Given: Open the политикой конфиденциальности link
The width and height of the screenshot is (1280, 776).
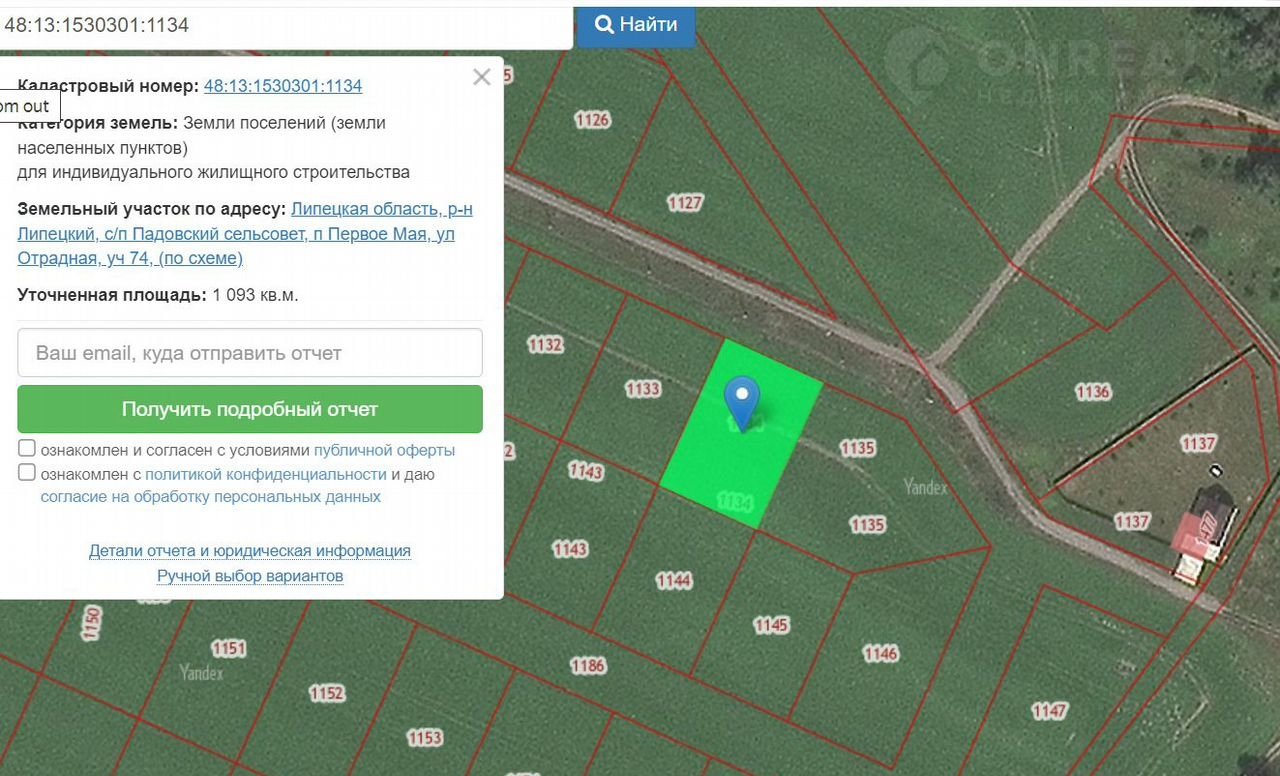Looking at the screenshot, I should (x=266, y=474).
